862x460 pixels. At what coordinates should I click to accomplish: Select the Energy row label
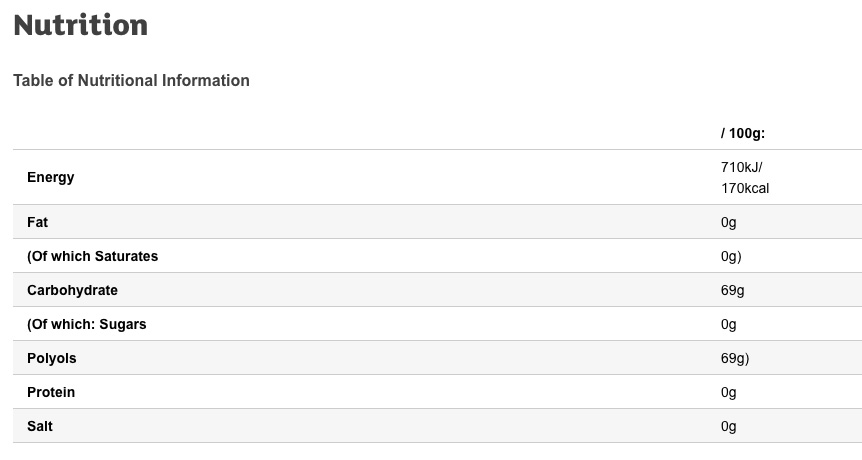(x=51, y=178)
